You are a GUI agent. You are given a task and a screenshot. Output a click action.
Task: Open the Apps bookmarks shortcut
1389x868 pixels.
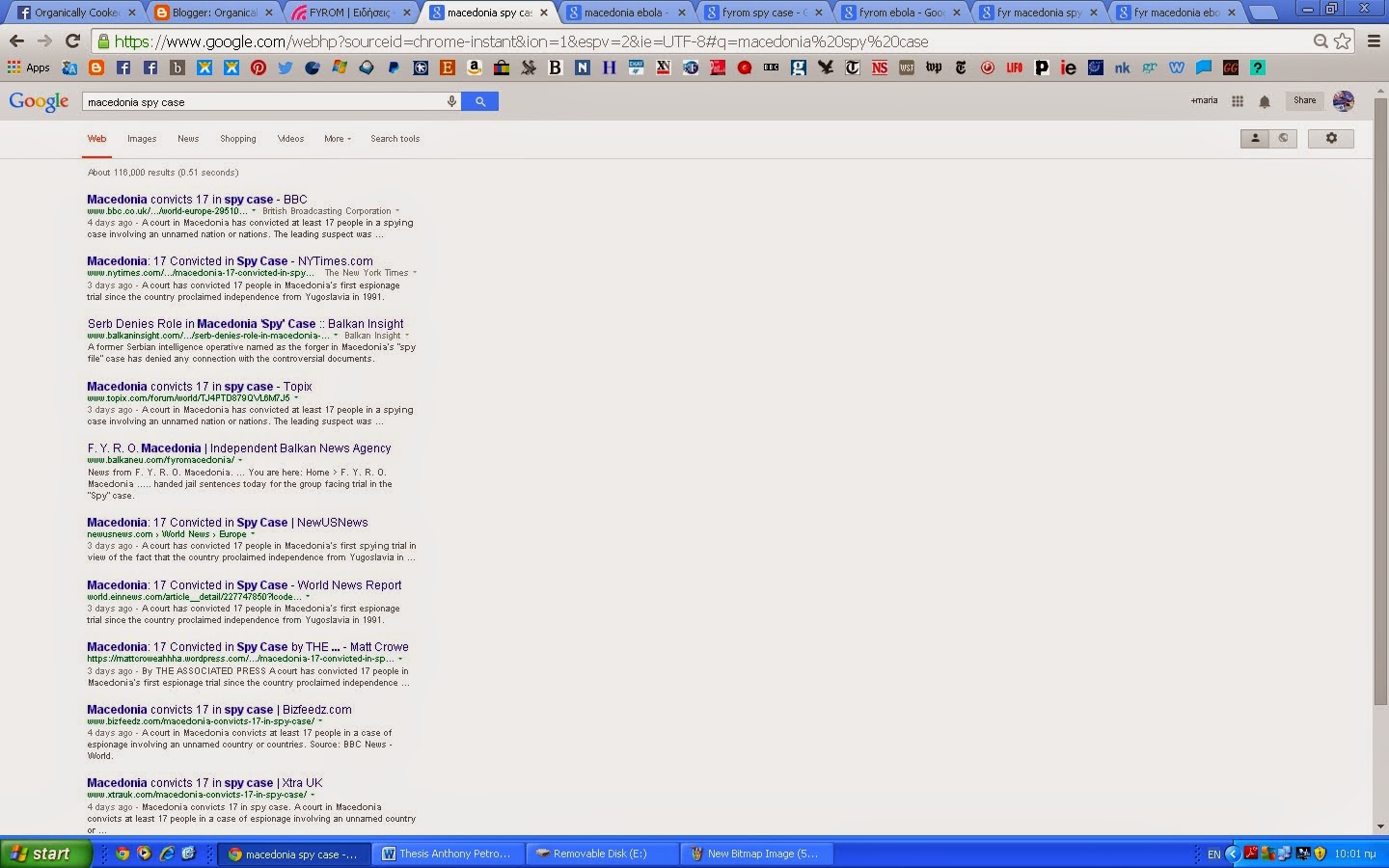pos(29,68)
